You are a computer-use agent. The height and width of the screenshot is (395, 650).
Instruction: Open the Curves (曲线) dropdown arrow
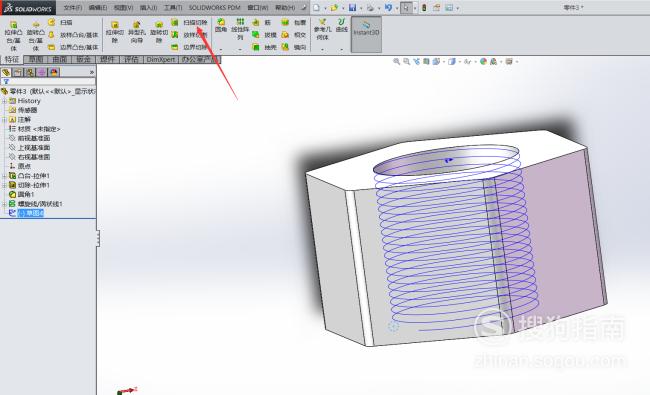[342, 50]
